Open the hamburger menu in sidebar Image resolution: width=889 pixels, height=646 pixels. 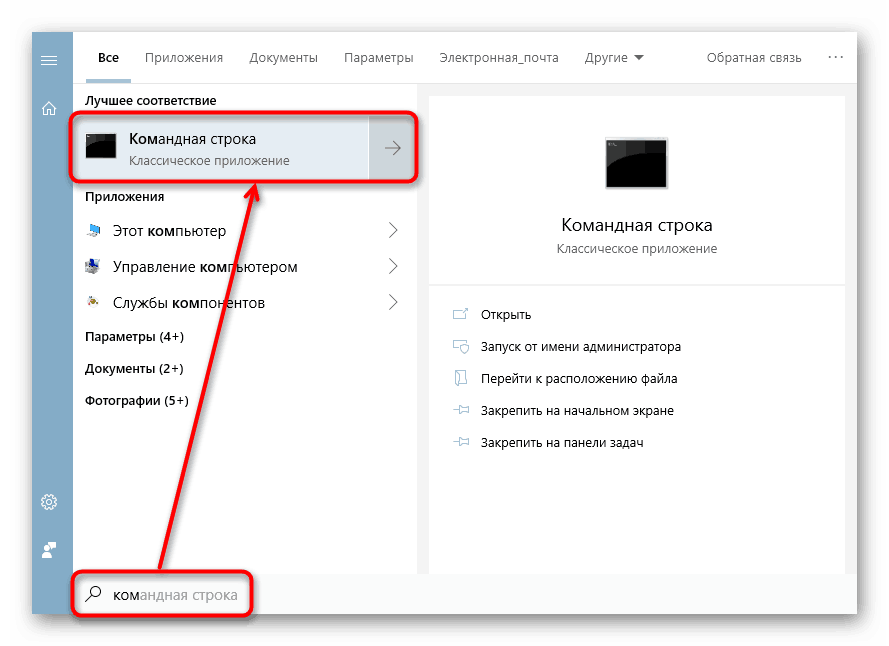[x=49, y=60]
